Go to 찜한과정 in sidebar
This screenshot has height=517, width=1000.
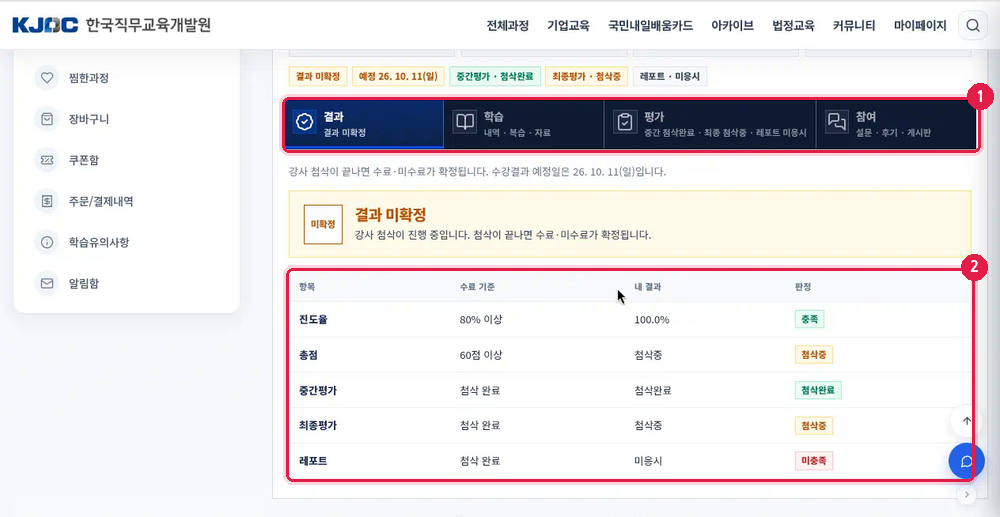tap(89, 78)
